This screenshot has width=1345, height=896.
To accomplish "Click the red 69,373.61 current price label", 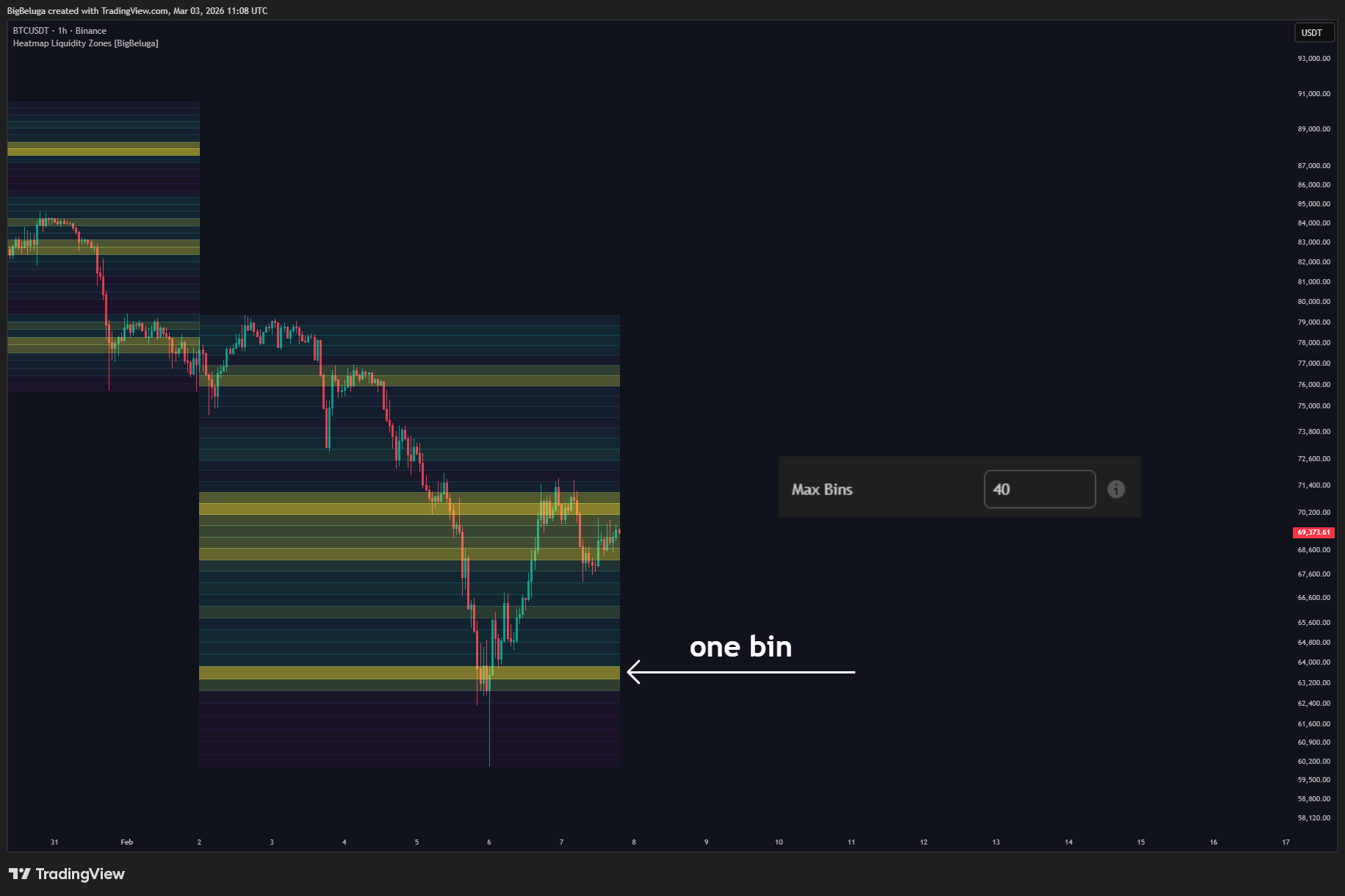I will 1313,532.
